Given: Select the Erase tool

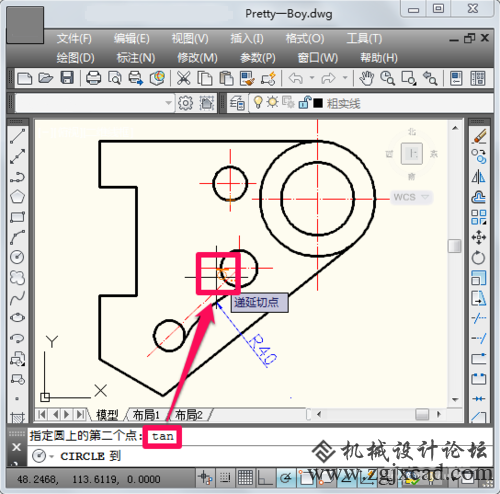Looking at the screenshot, I should click(x=479, y=136).
